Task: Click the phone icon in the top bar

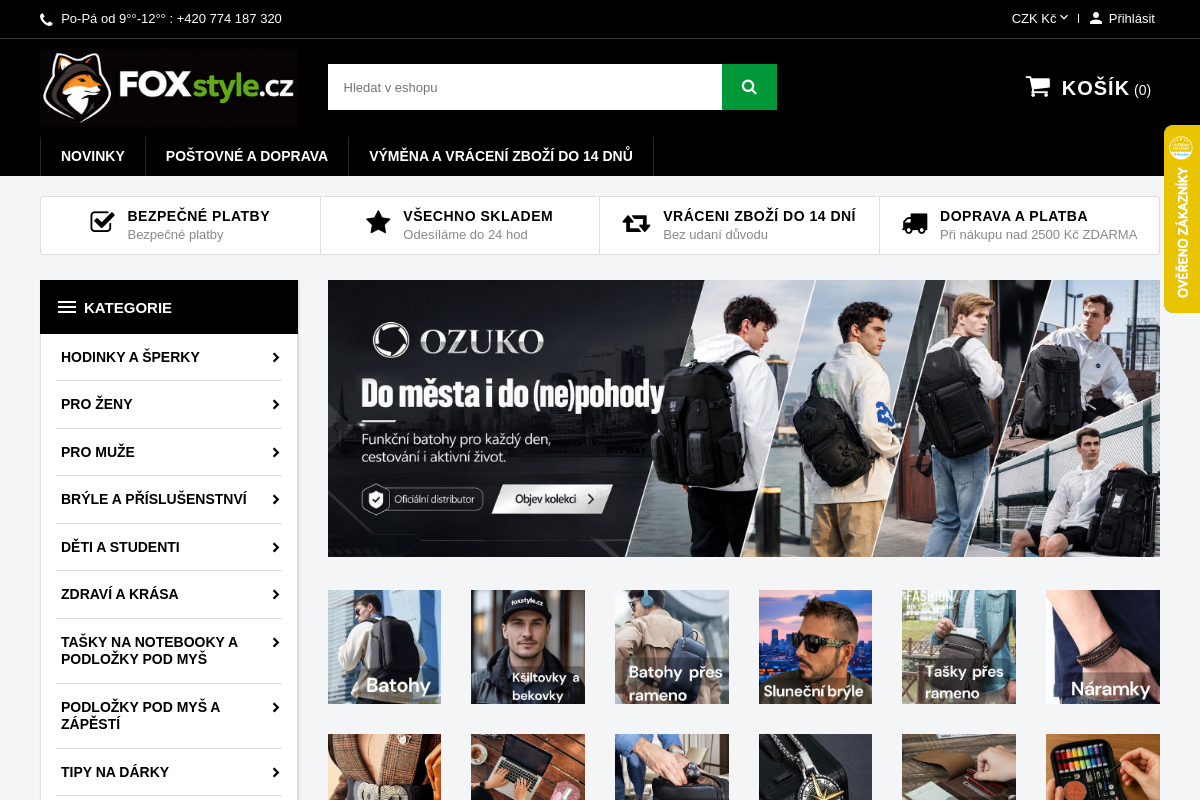Action: pyautogui.click(x=46, y=19)
